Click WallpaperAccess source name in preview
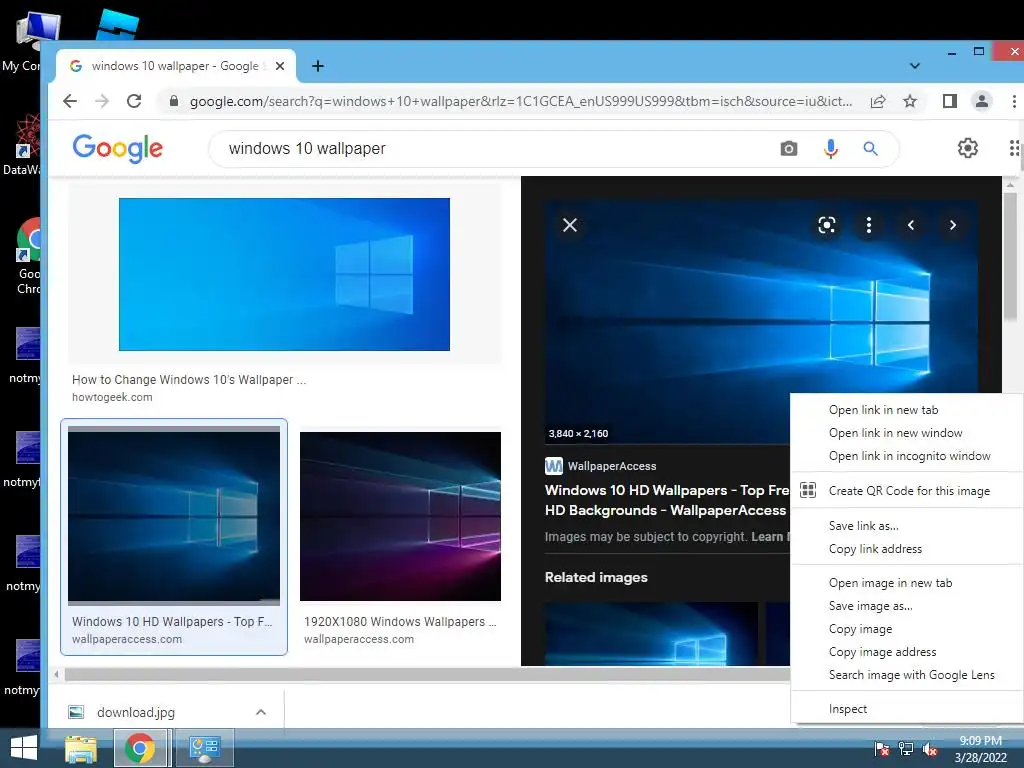This screenshot has width=1024, height=768. pos(612,466)
